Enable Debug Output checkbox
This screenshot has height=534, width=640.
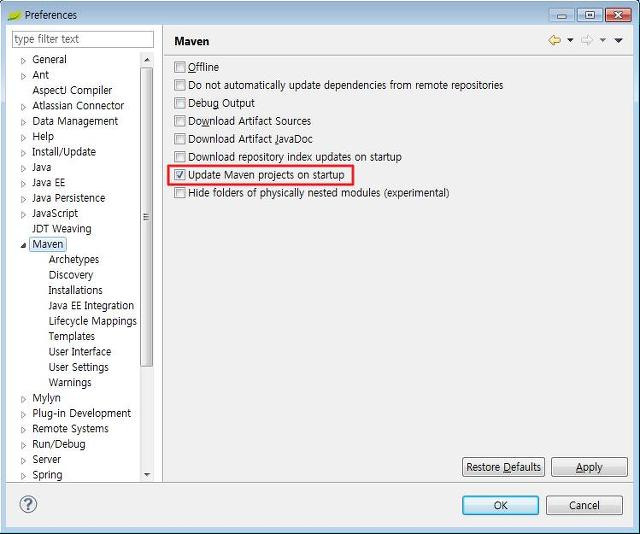tap(180, 103)
